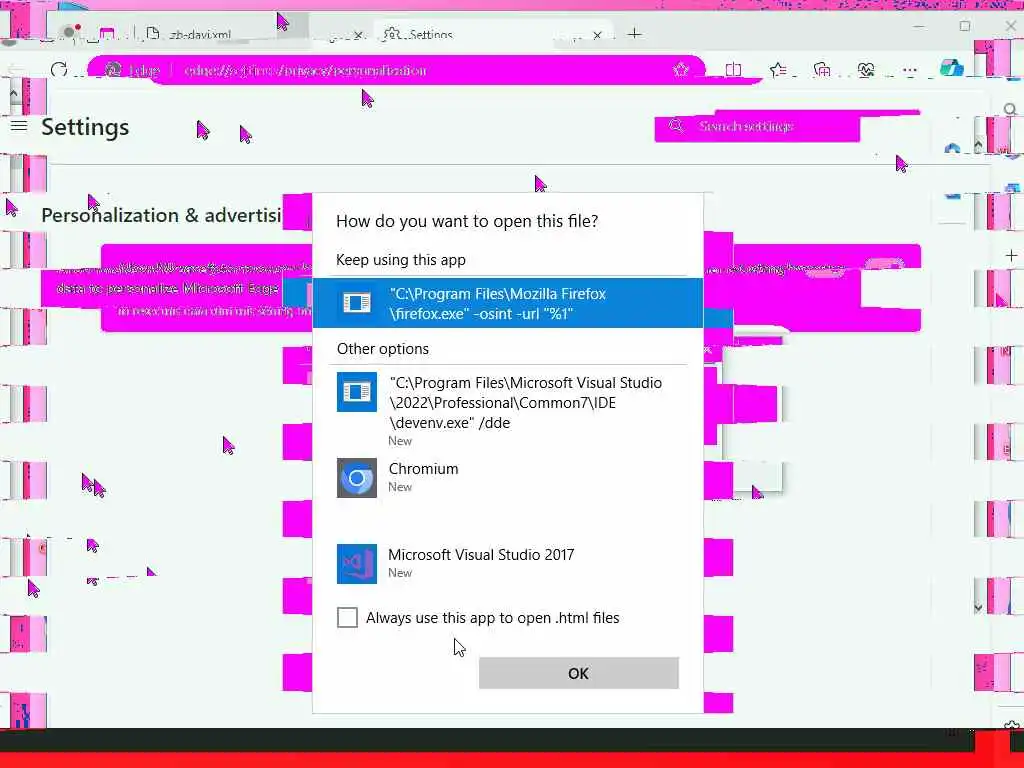Click the Visual Studio 2017 icon
1024x768 pixels.
pos(357,564)
